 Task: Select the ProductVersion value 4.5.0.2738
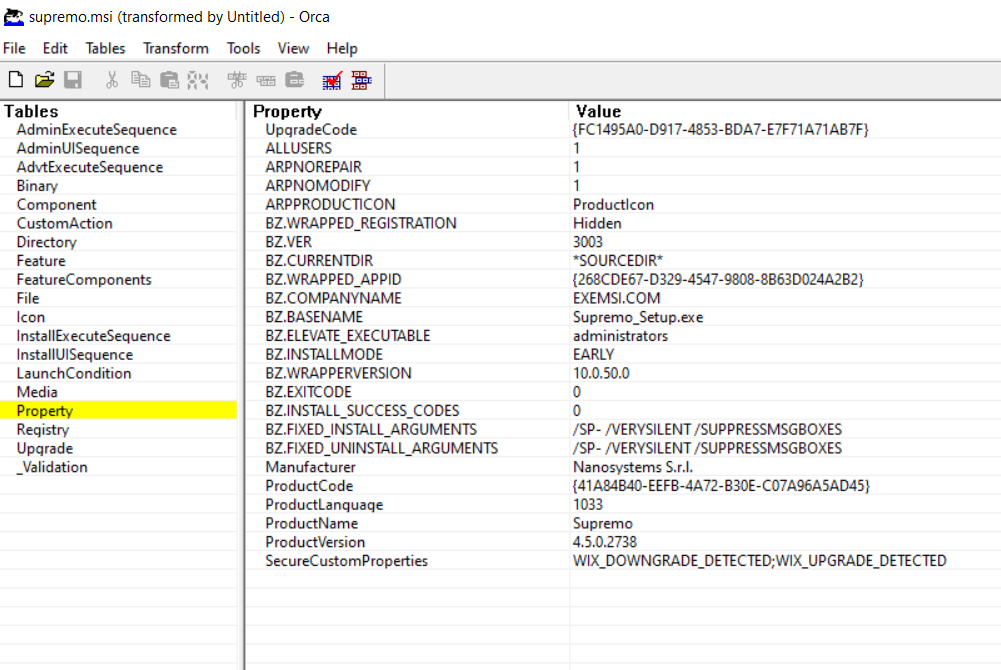pos(604,542)
